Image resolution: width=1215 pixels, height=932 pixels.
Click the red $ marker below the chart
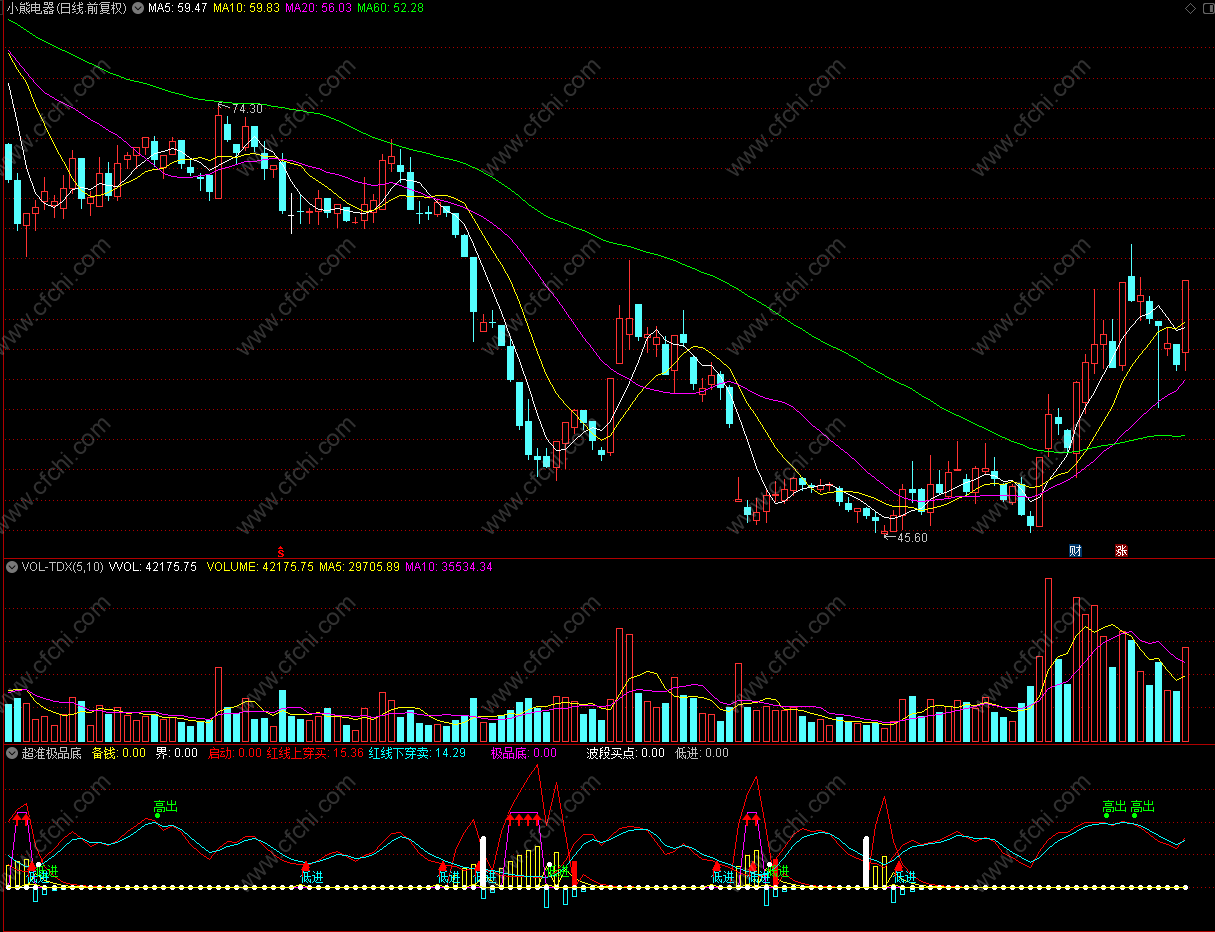pos(281,551)
